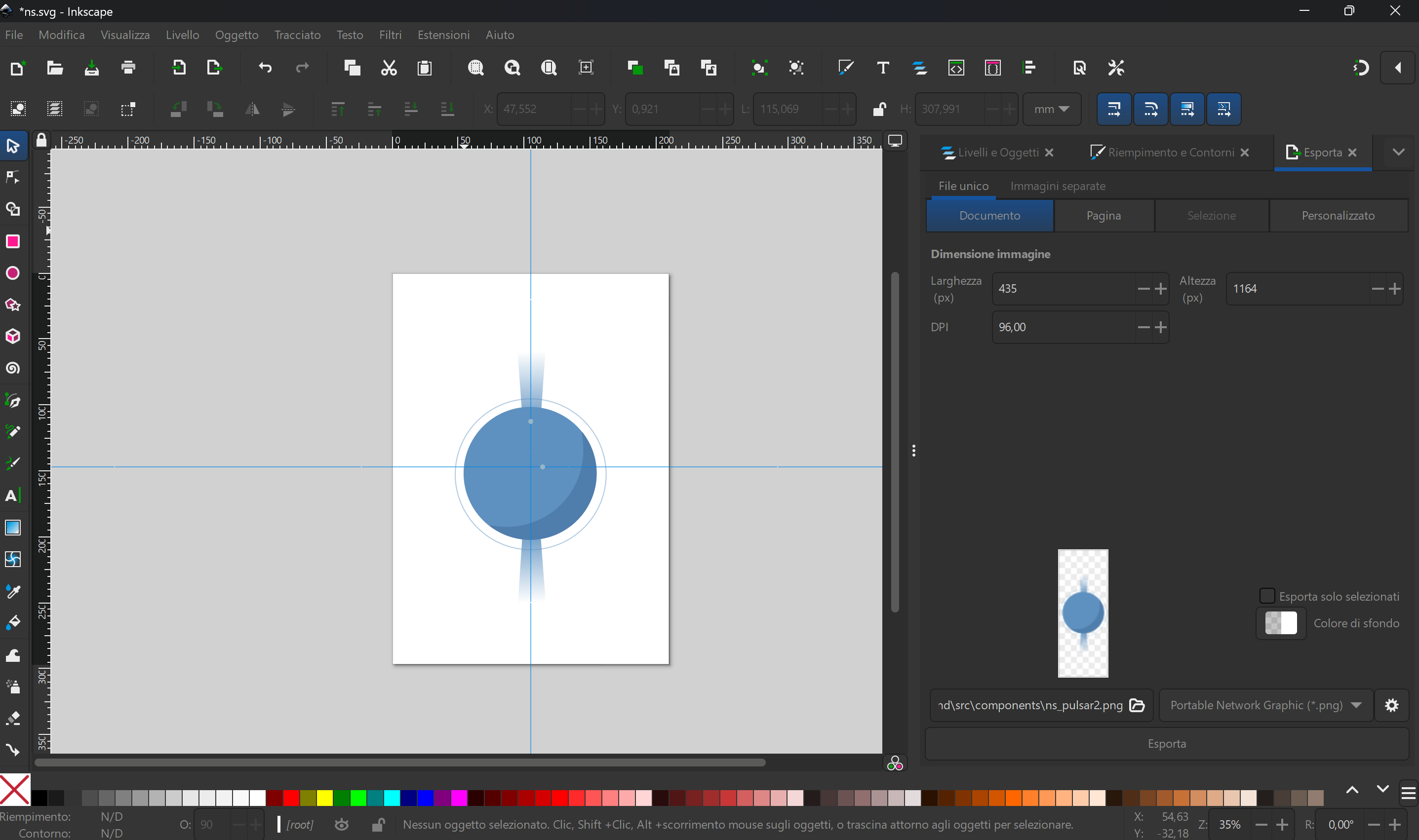Switch to Livelli e Oggetti tab
The width and height of the screenshot is (1419, 840).
point(998,153)
